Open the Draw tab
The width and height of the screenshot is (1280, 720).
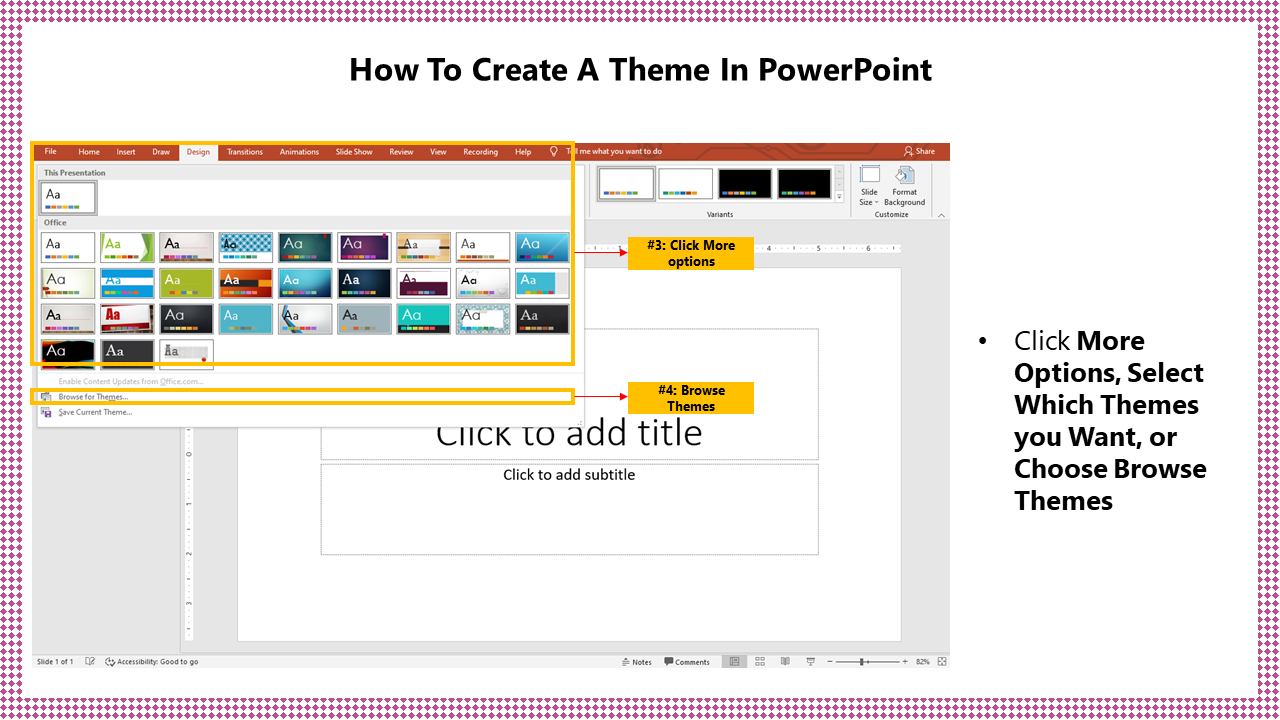click(161, 152)
